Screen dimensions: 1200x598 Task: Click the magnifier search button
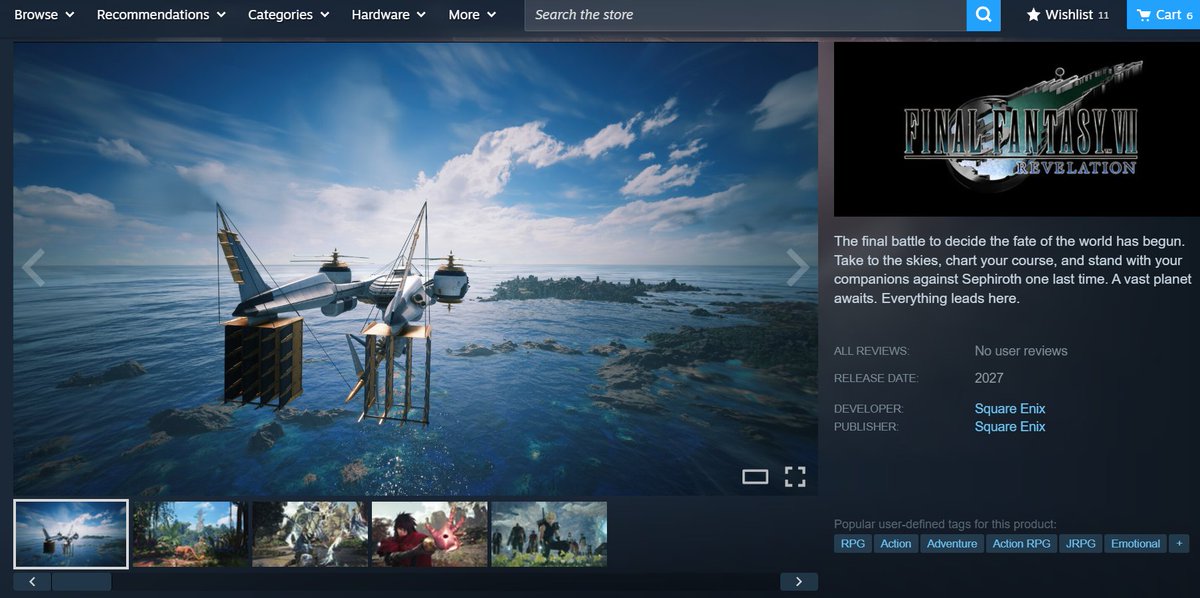point(984,15)
